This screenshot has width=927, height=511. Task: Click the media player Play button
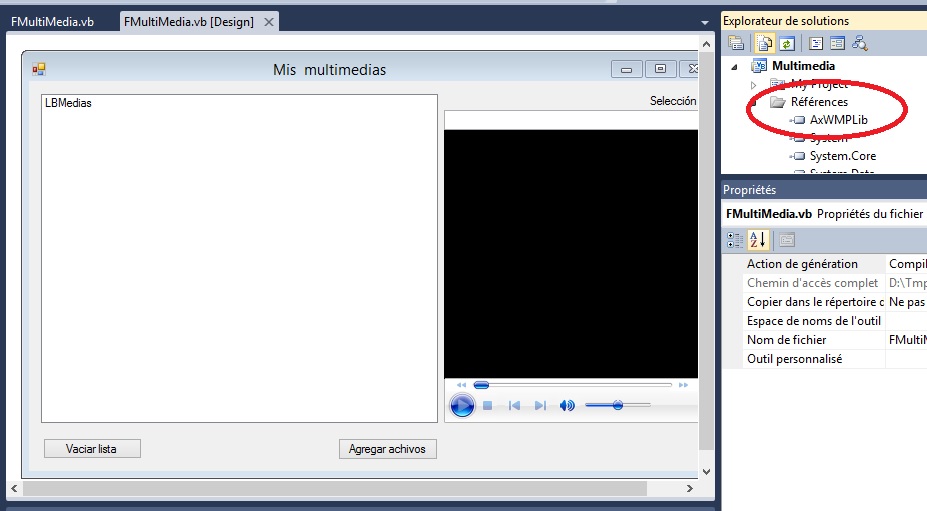(462, 406)
